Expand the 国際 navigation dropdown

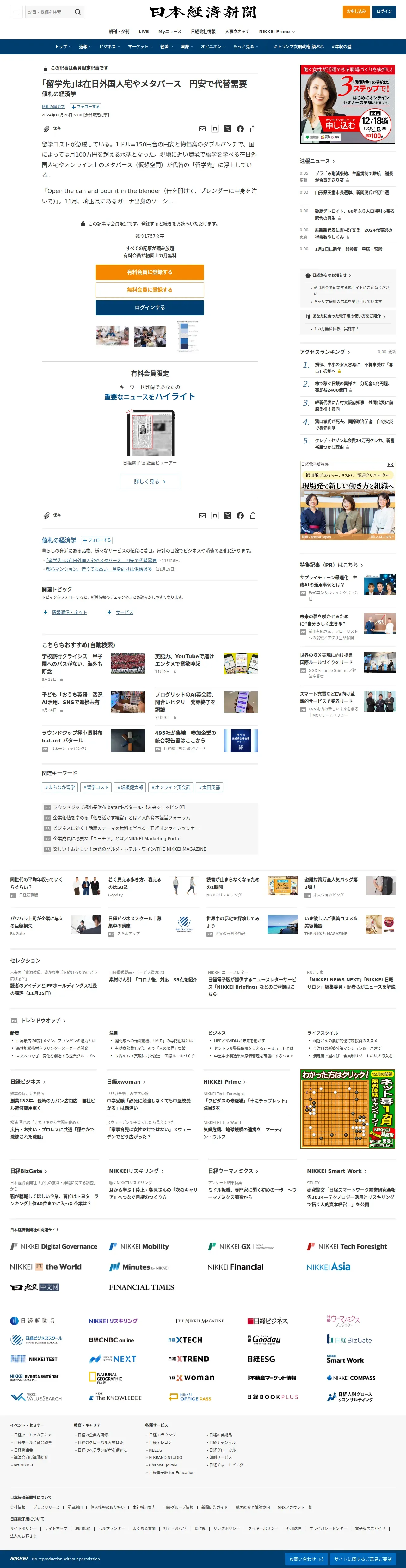(x=187, y=46)
